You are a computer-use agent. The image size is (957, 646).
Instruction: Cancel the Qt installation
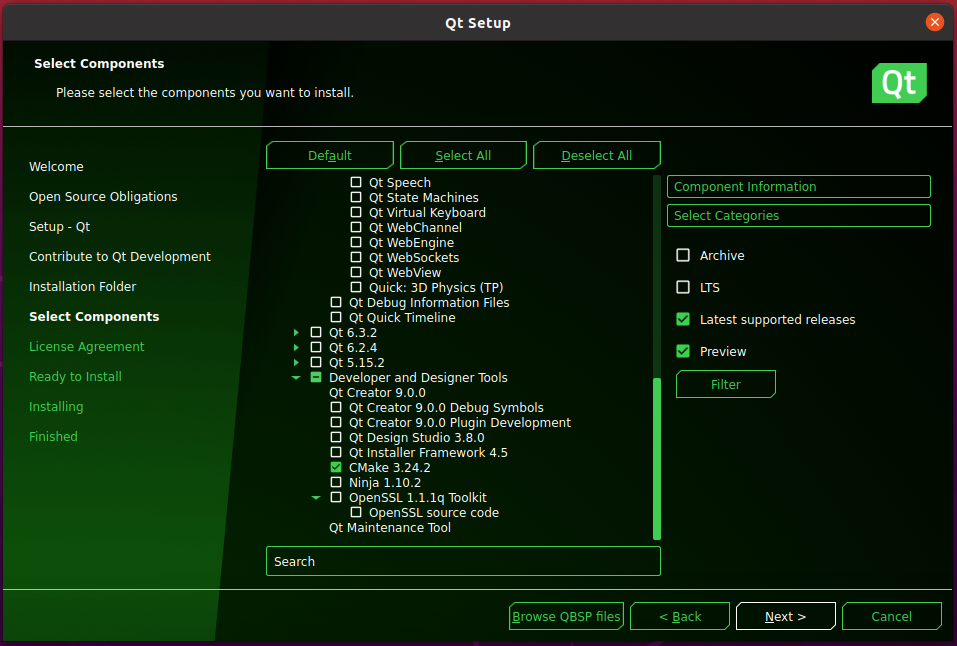pyautogui.click(x=892, y=616)
